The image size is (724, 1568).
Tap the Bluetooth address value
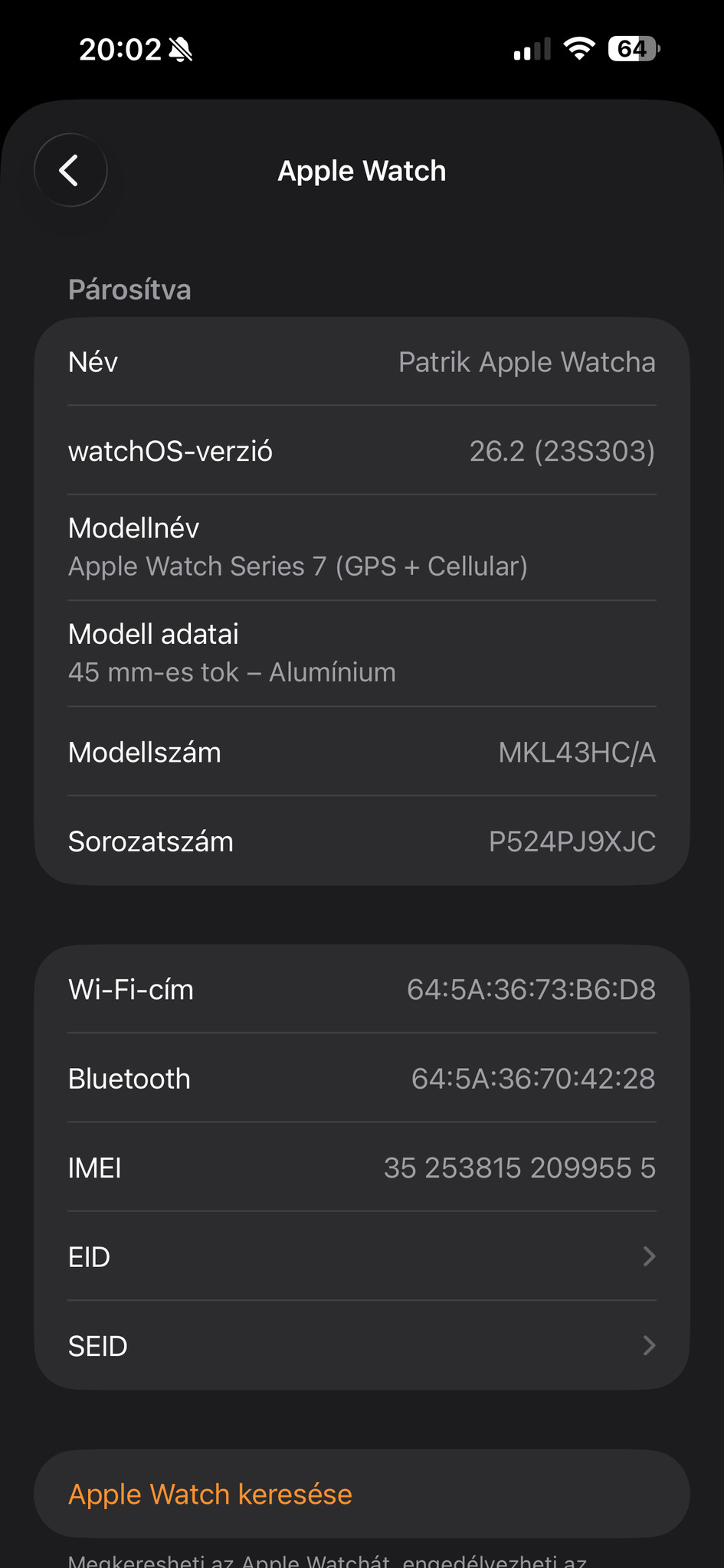coord(533,1079)
